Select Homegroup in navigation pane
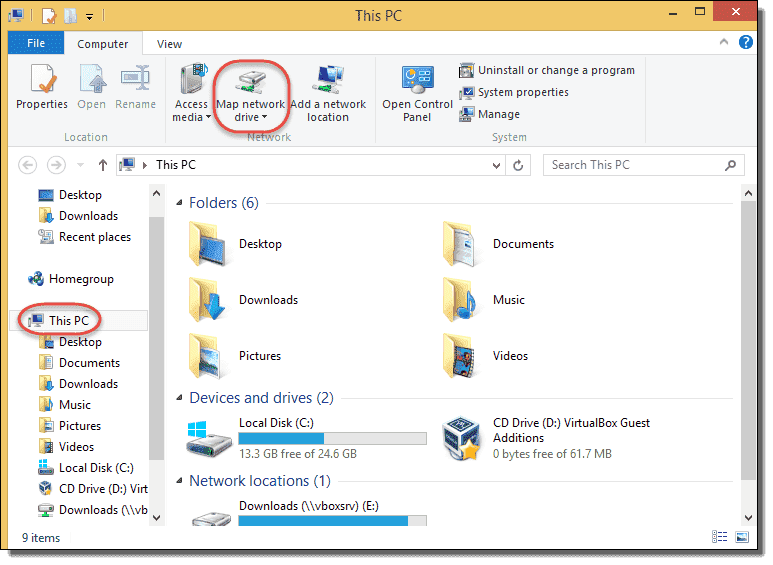 pyautogui.click(x=71, y=279)
